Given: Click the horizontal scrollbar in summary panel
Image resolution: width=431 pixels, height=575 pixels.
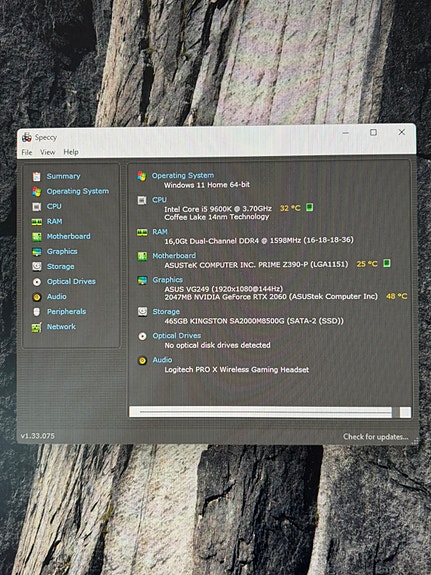Looking at the screenshot, I should click(x=260, y=412).
